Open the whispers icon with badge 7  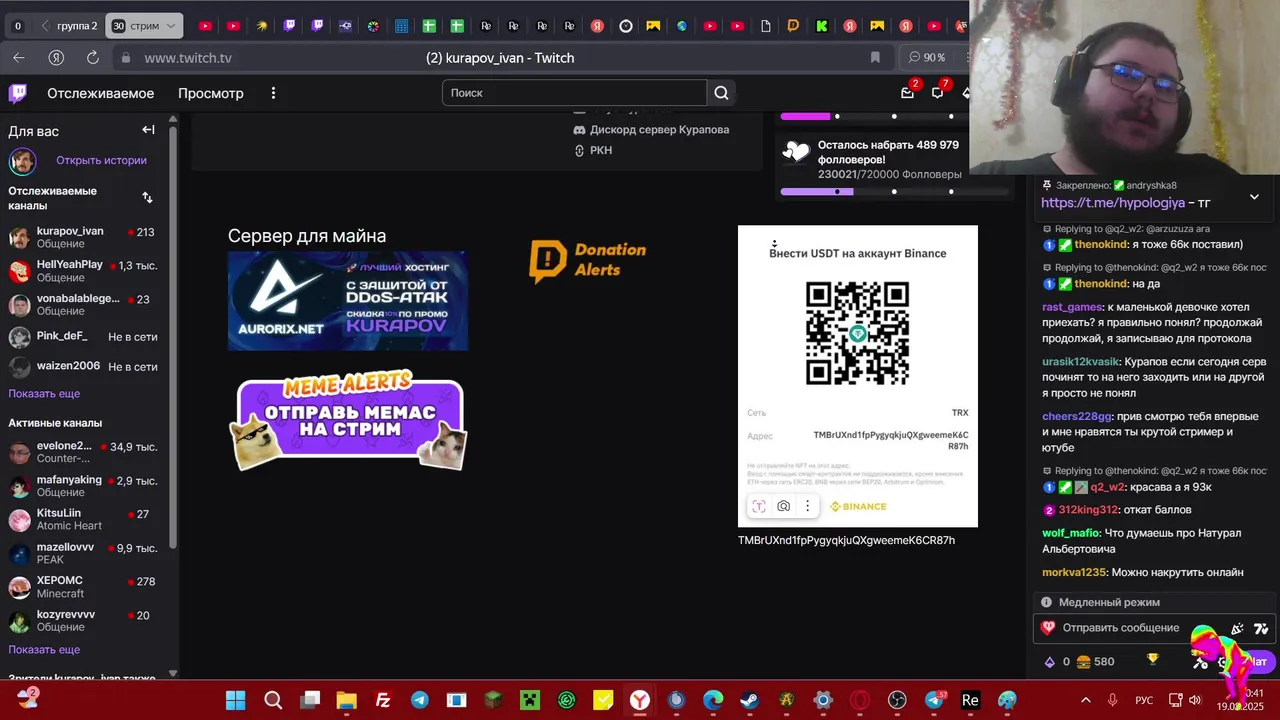tap(938, 92)
